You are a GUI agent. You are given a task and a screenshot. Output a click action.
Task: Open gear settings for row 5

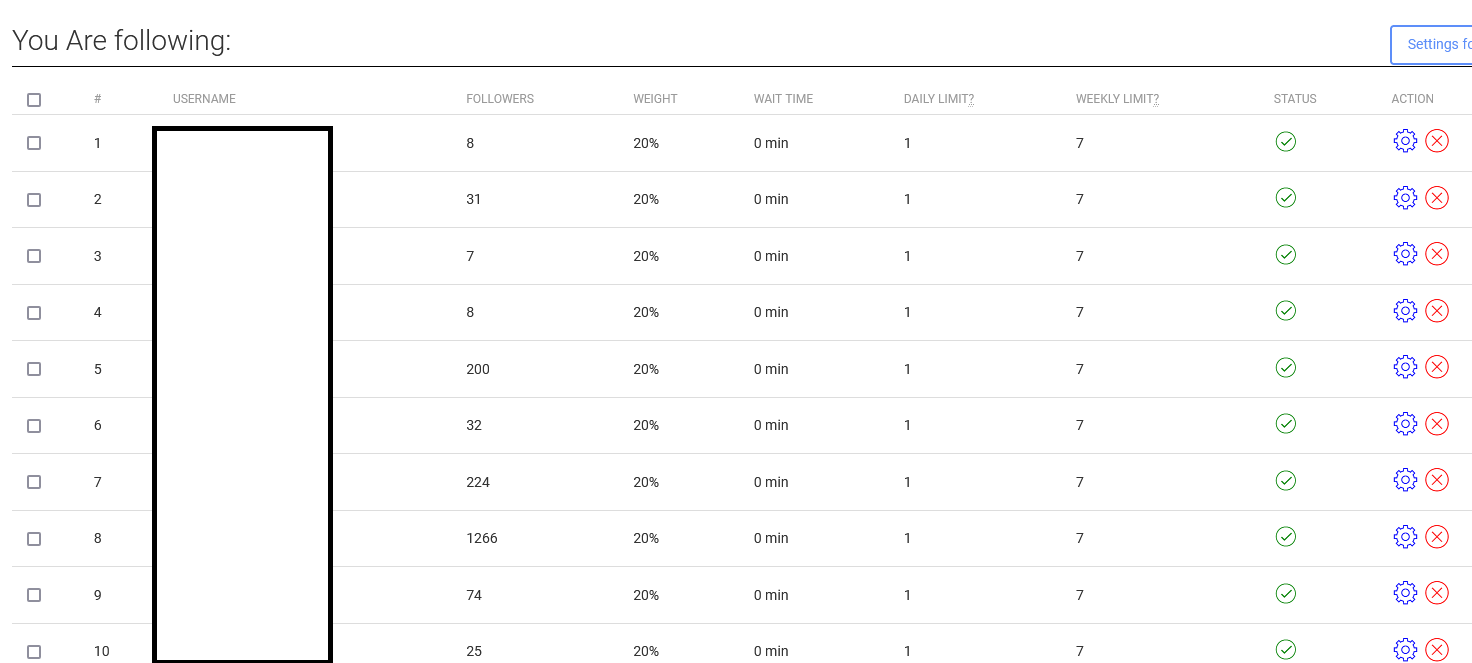pyautogui.click(x=1405, y=367)
